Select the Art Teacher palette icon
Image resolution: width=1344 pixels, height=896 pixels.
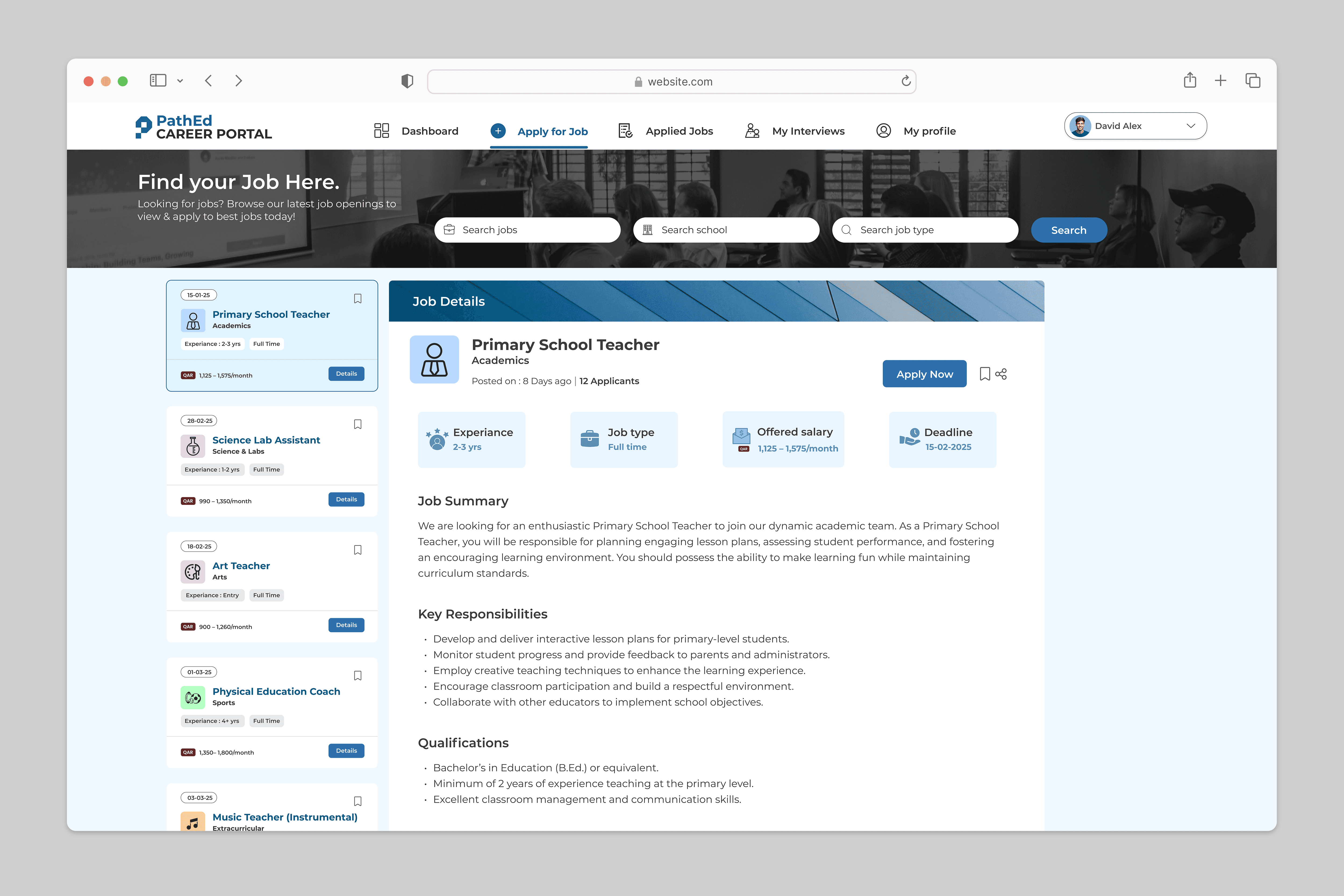pos(193,572)
